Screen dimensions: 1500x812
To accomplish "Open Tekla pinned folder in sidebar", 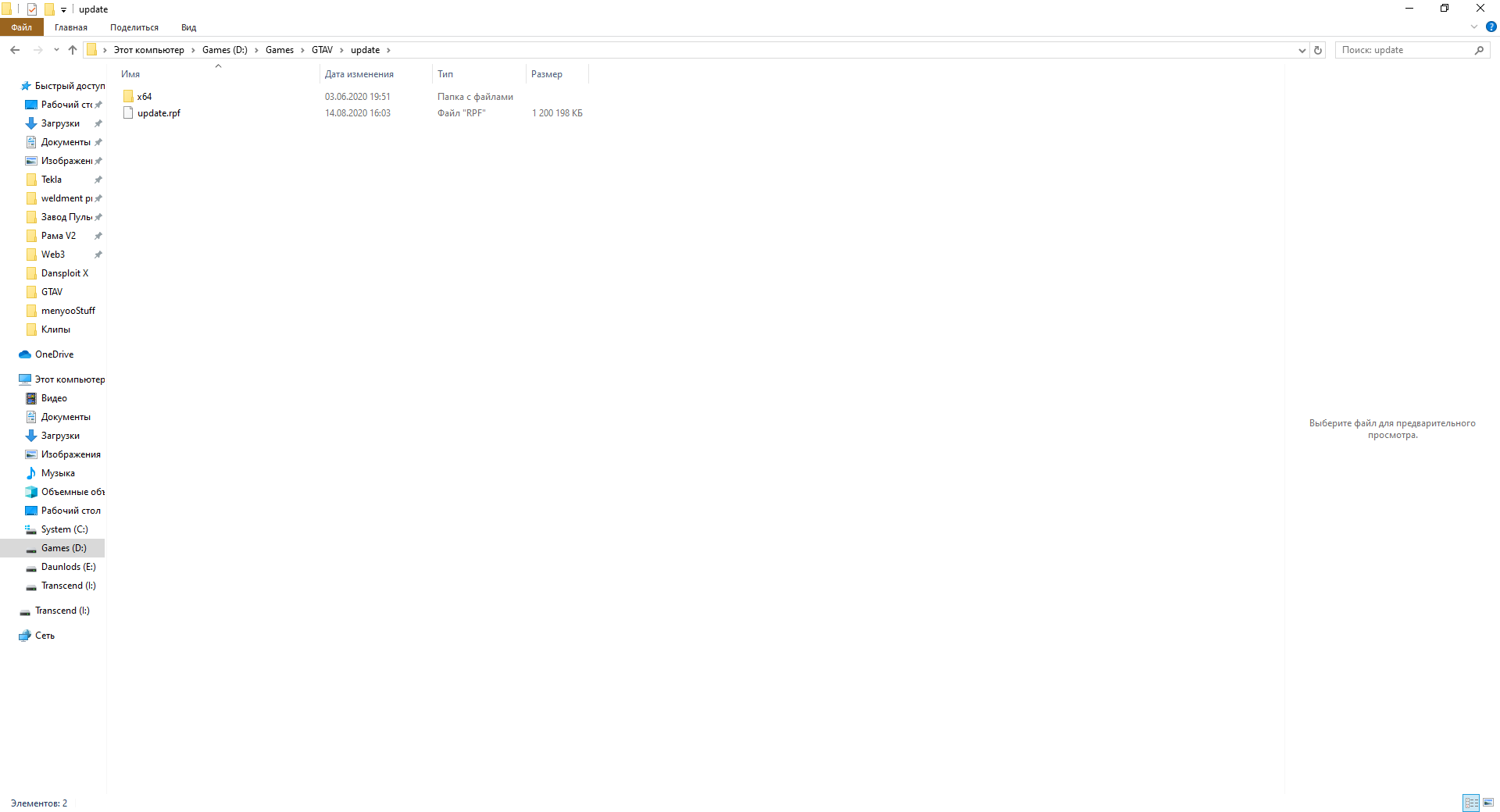I will (52, 180).
